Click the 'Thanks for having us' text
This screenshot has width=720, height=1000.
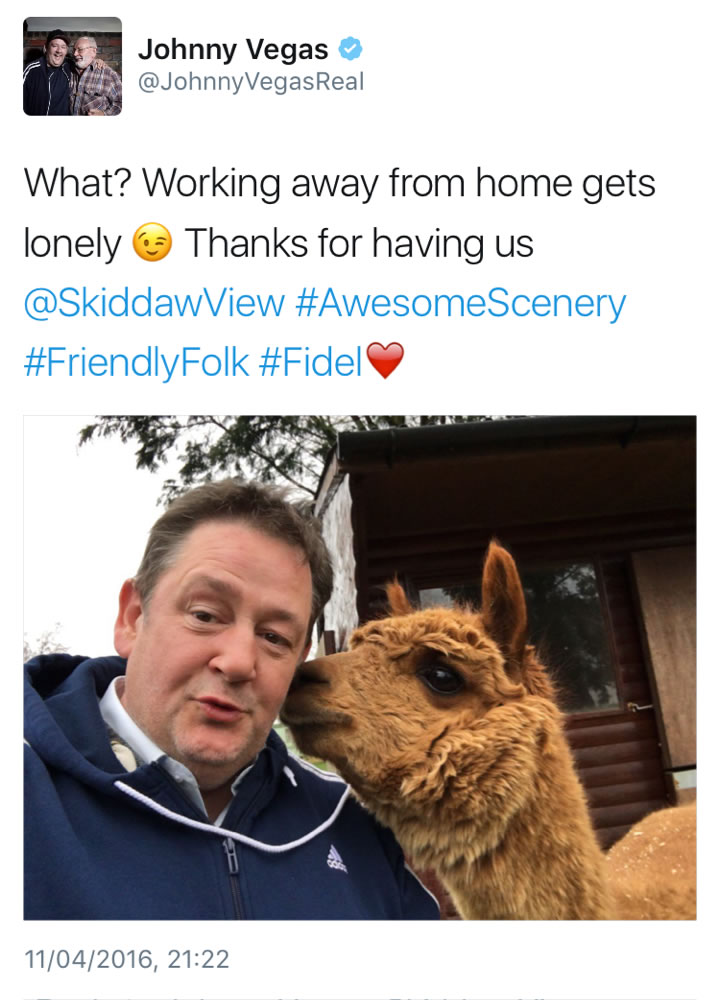pyautogui.click(x=358, y=244)
